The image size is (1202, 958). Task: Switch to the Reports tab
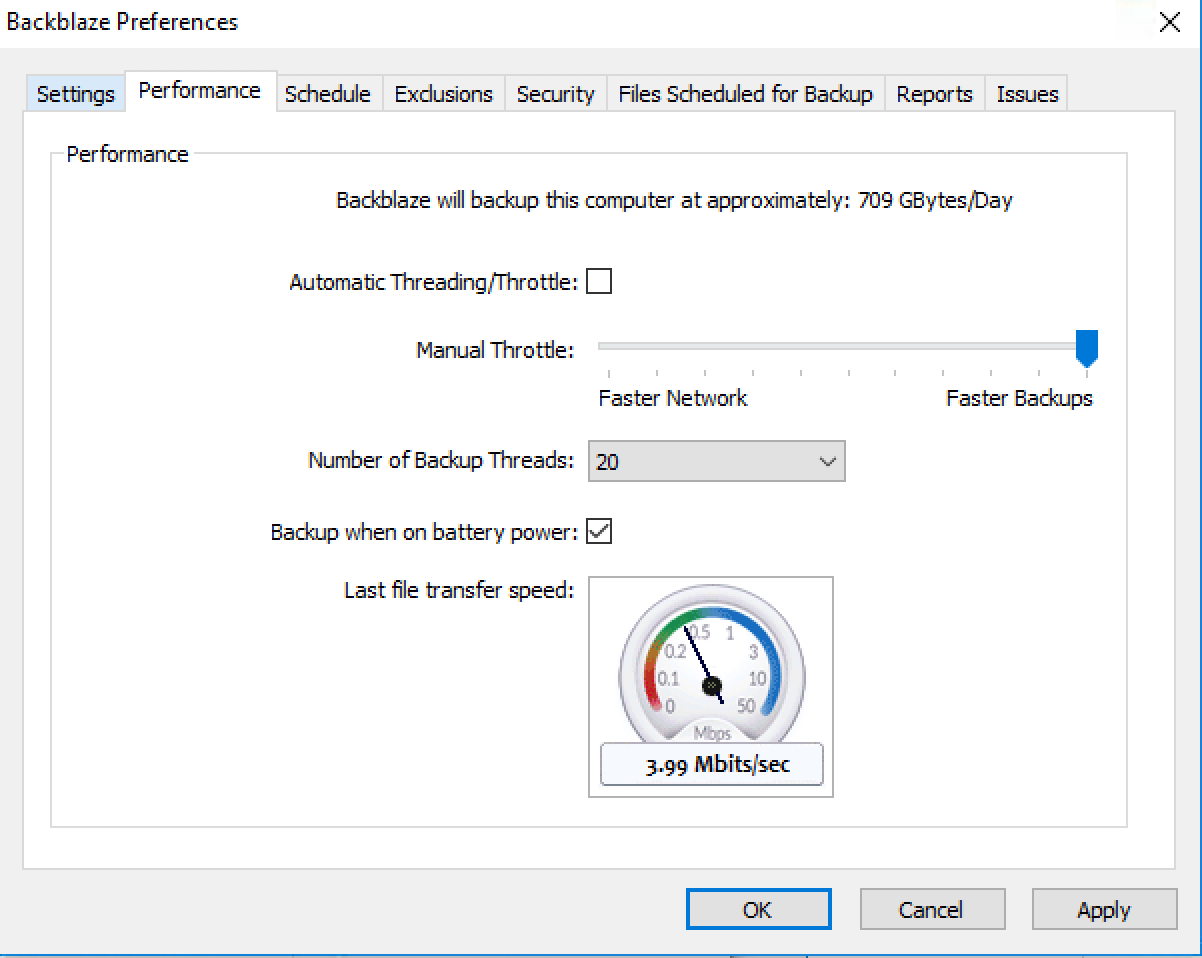[x=934, y=94]
